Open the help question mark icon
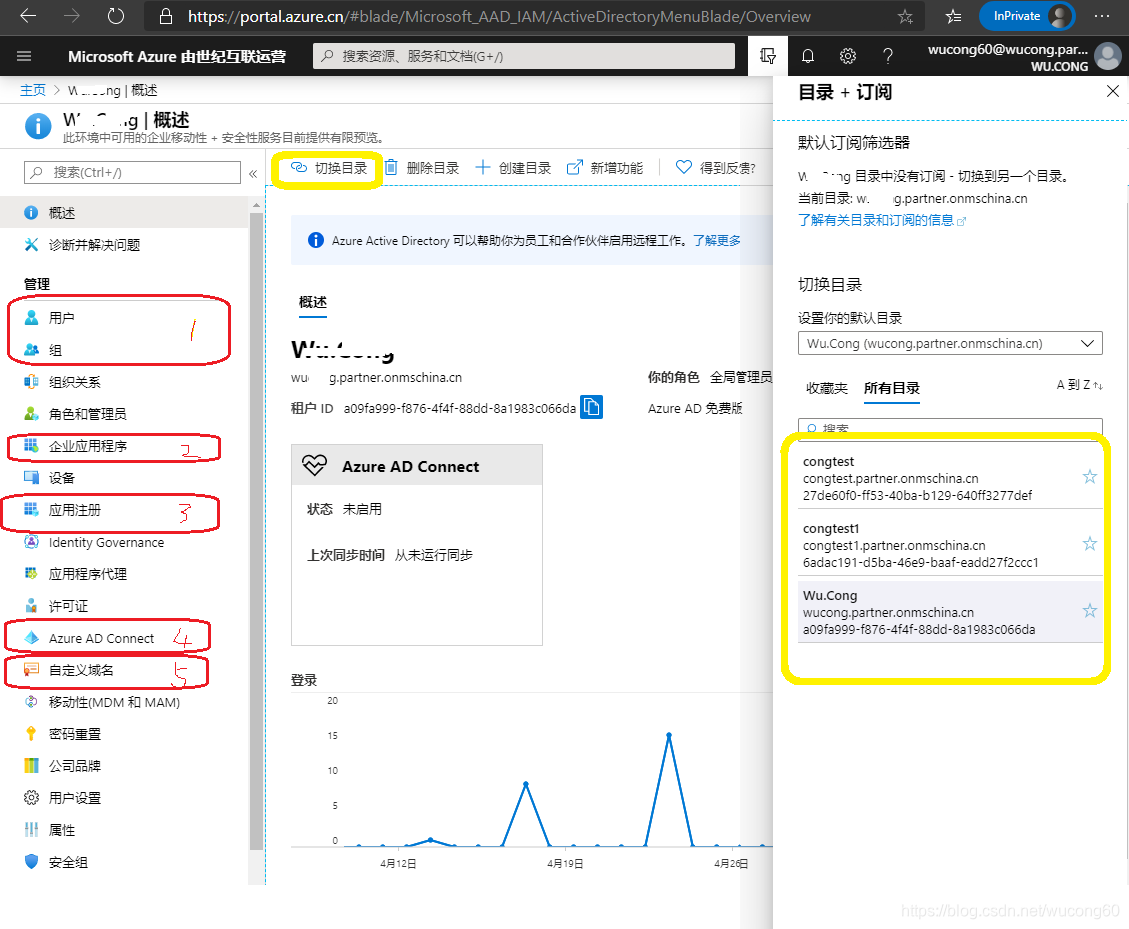Image resolution: width=1129 pixels, height=929 pixels. pyautogui.click(x=888, y=56)
